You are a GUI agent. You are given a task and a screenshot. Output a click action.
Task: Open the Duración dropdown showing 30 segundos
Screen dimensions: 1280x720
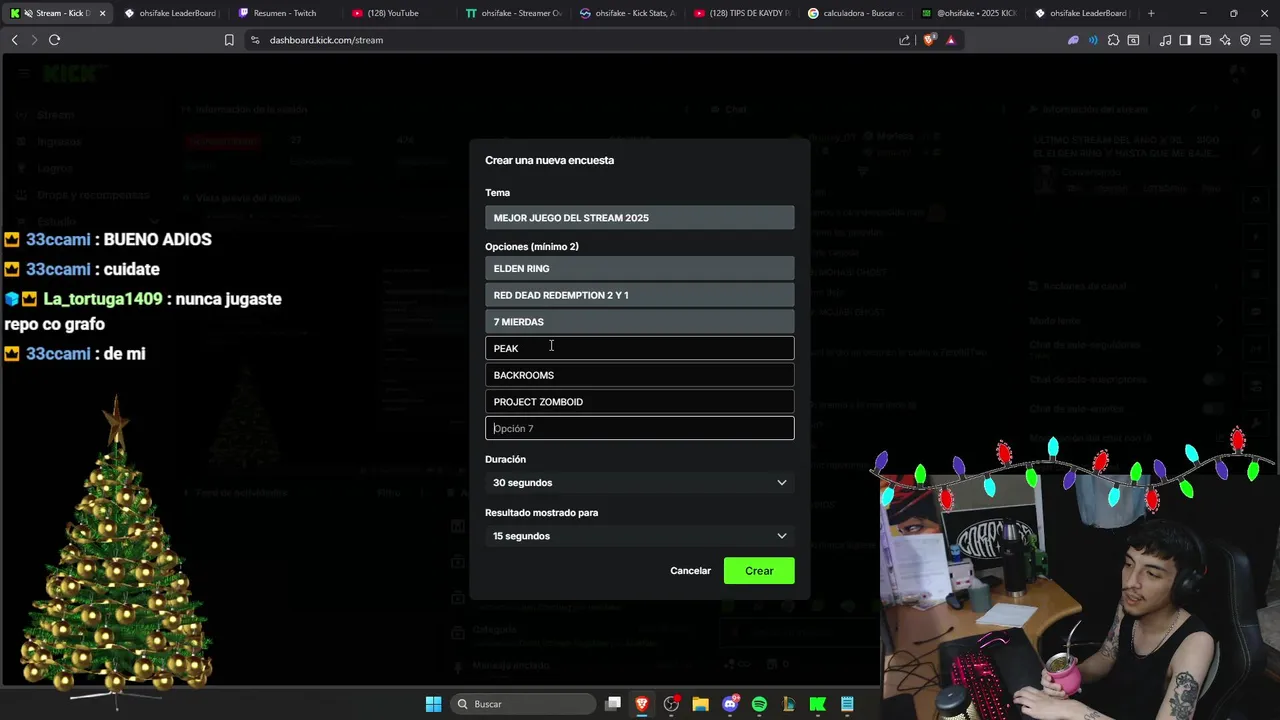point(640,483)
